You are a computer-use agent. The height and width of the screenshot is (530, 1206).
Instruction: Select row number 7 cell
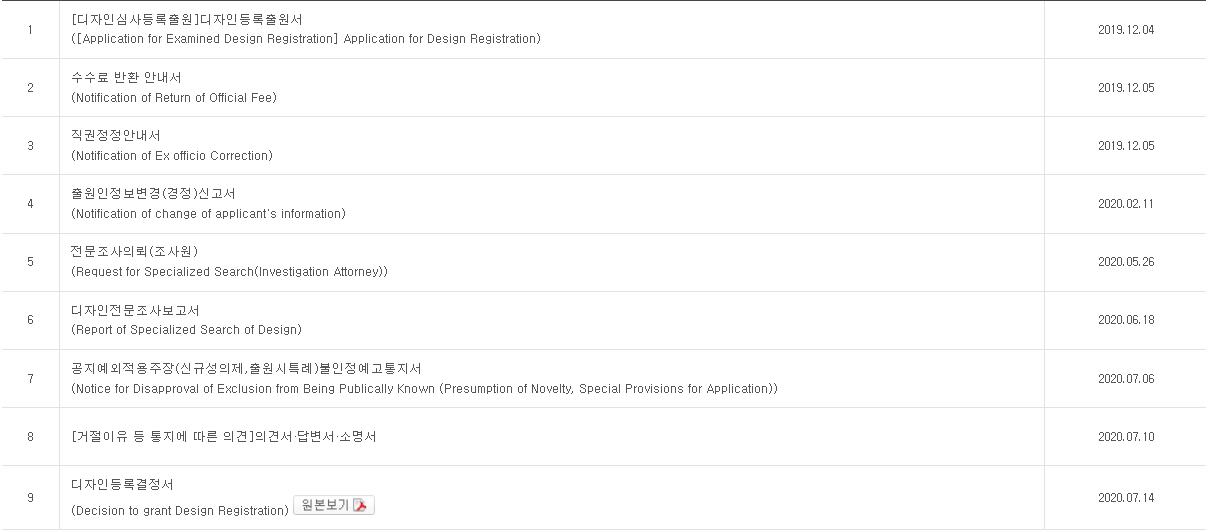pyautogui.click(x=30, y=378)
